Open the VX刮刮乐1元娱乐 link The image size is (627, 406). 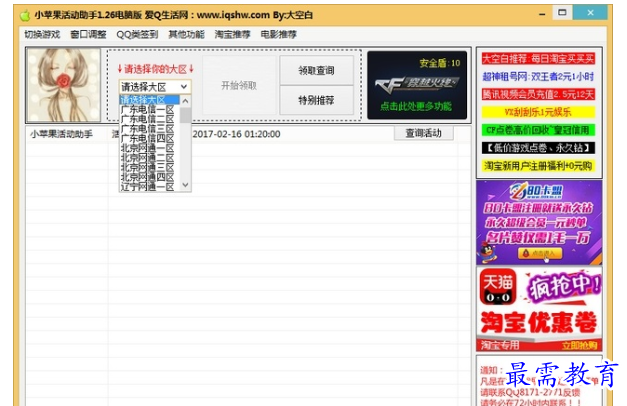538,112
